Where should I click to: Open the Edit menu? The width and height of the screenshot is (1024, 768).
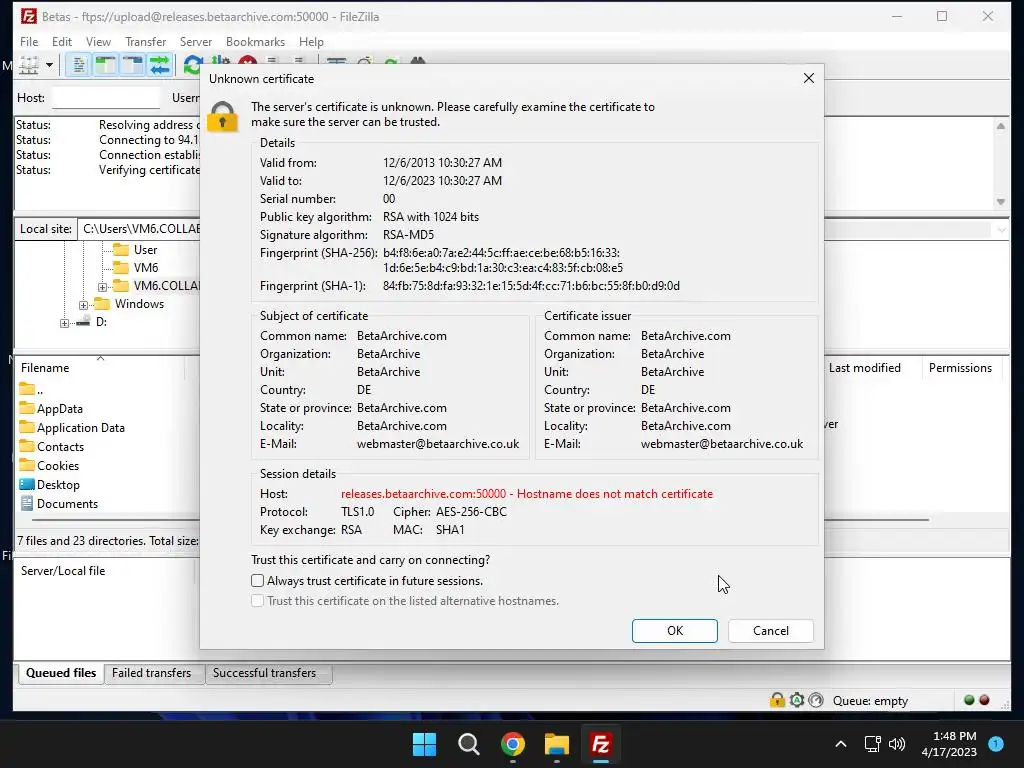[x=62, y=42]
